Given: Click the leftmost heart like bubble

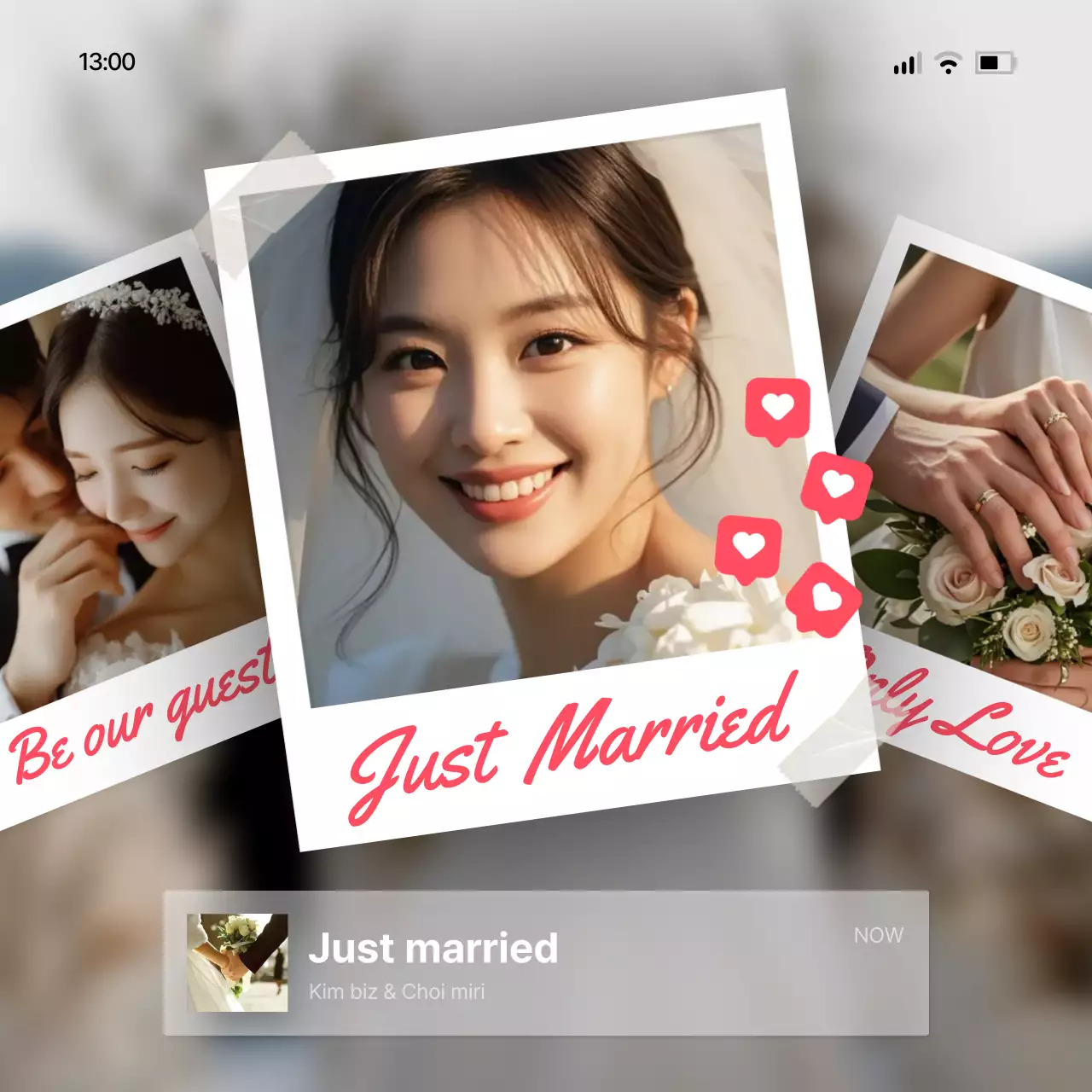Looking at the screenshot, I should tap(748, 547).
